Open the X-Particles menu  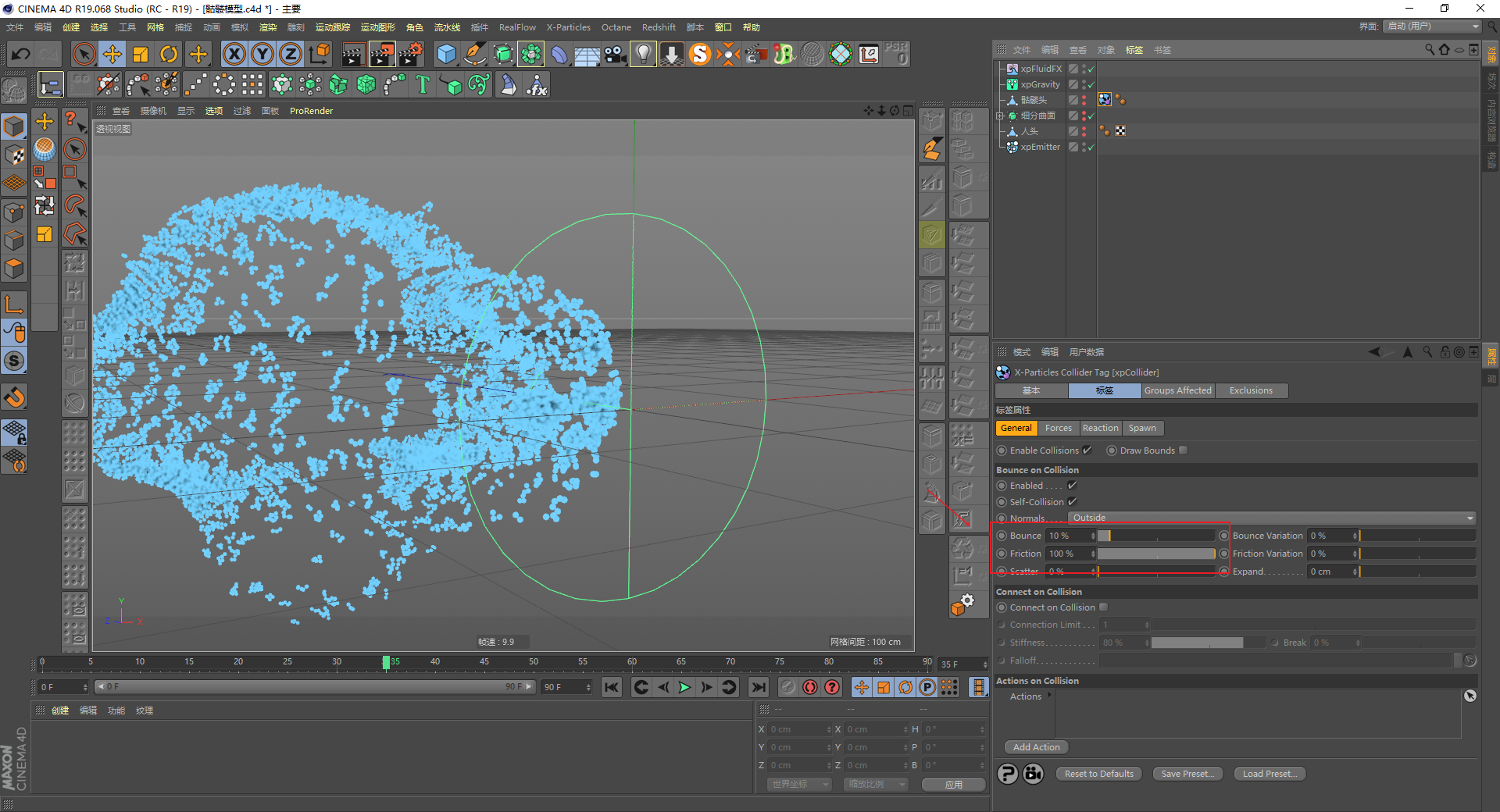(x=568, y=27)
